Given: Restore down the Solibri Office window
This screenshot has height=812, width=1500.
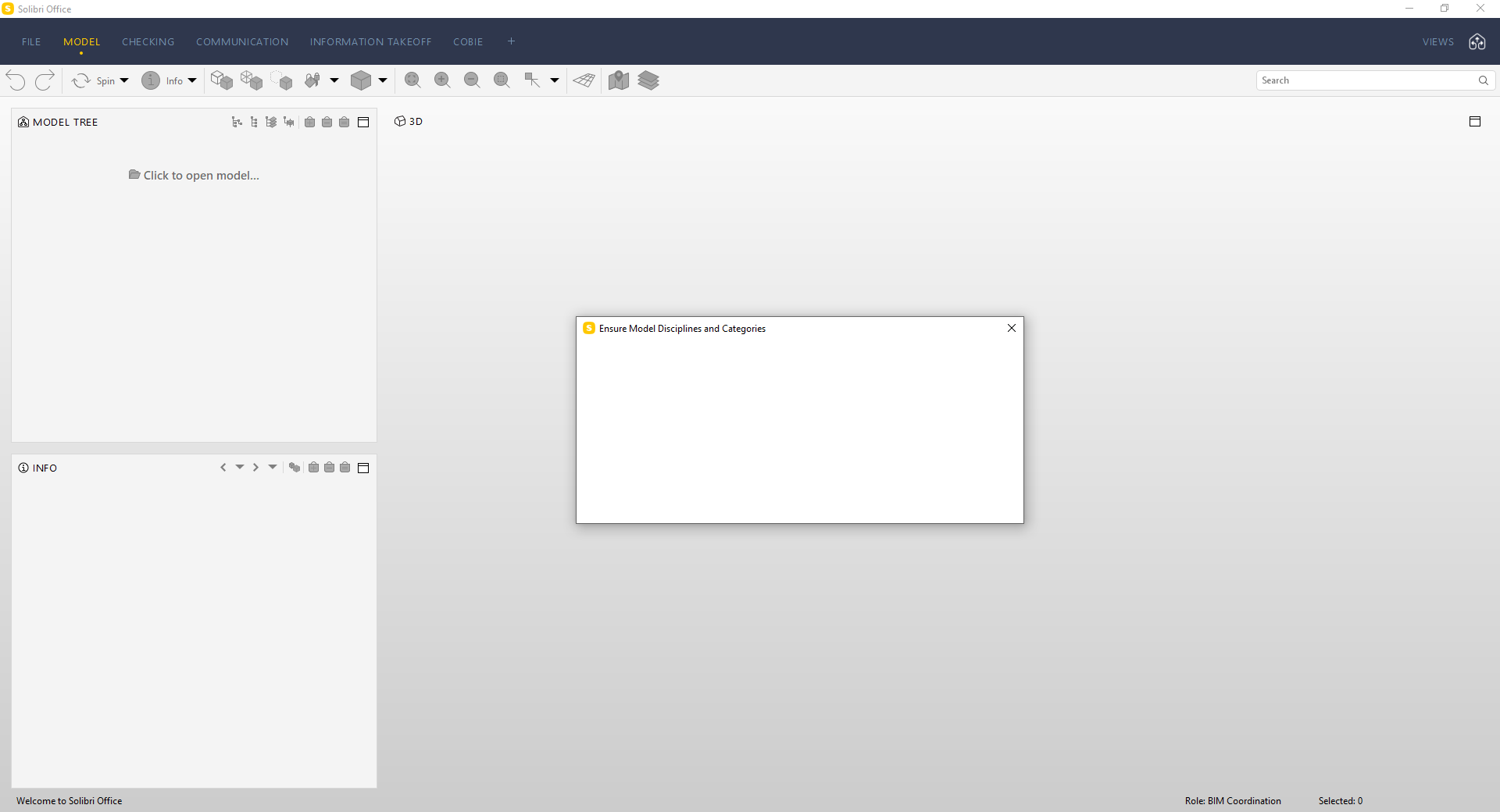Looking at the screenshot, I should pos(1445,9).
